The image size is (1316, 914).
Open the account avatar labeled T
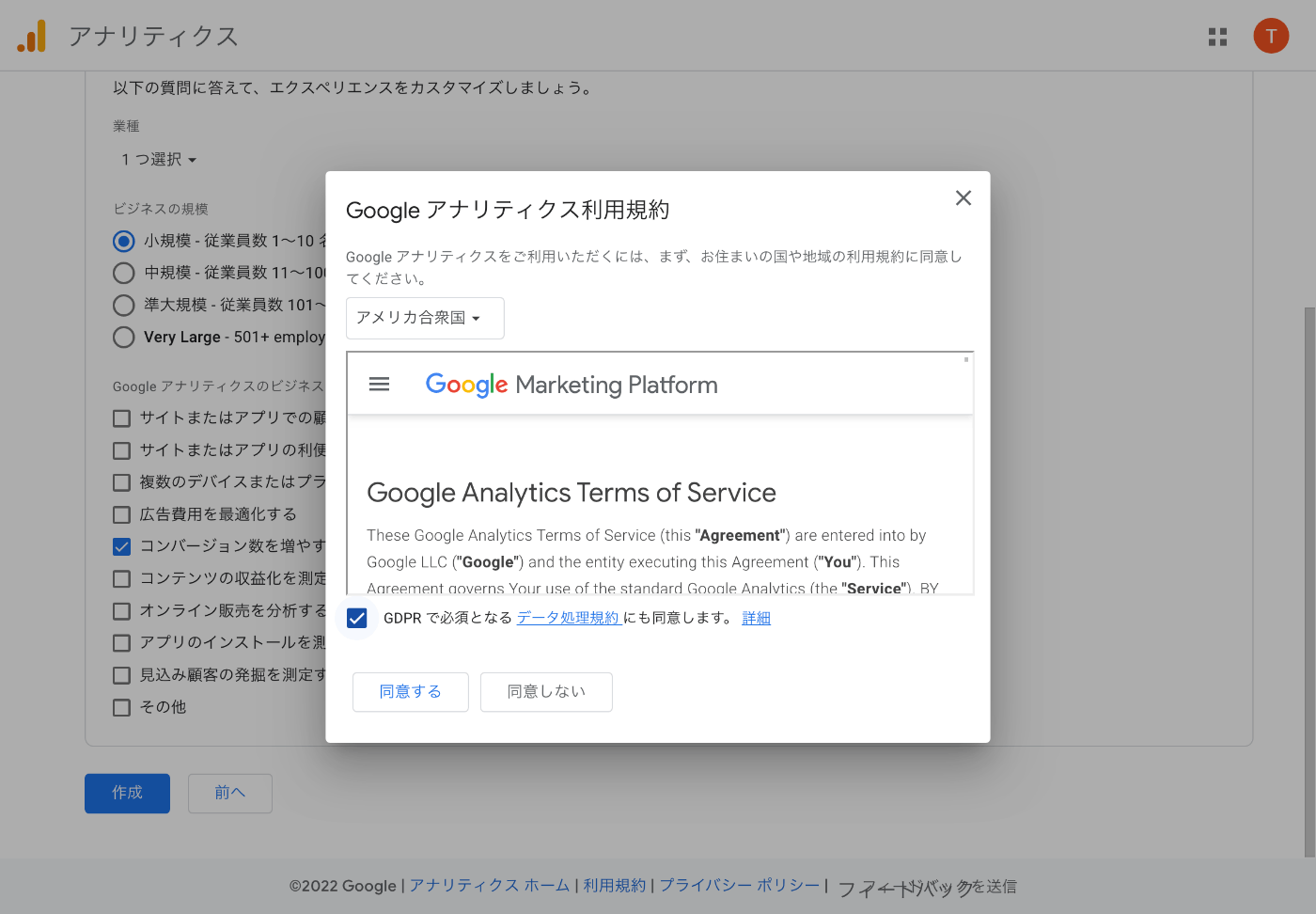pyautogui.click(x=1271, y=36)
